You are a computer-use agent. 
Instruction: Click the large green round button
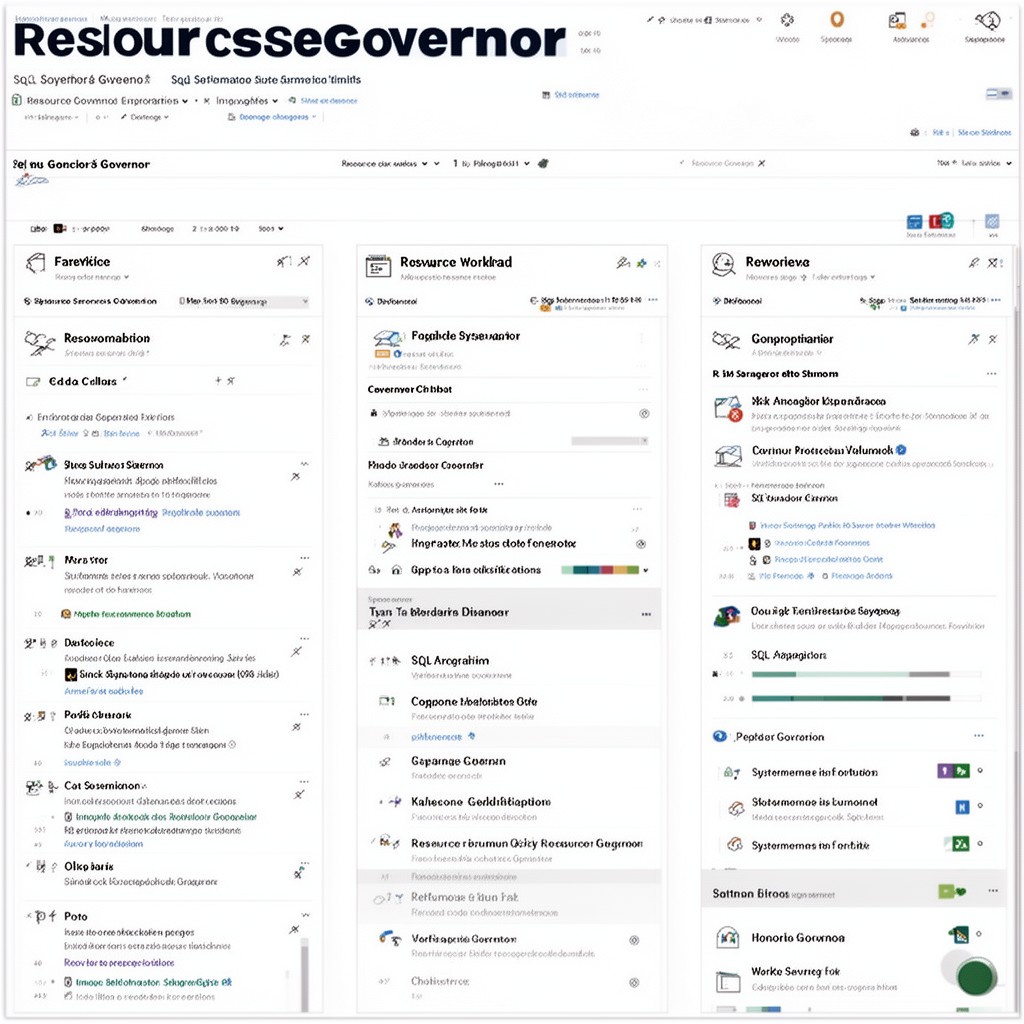tap(976, 976)
